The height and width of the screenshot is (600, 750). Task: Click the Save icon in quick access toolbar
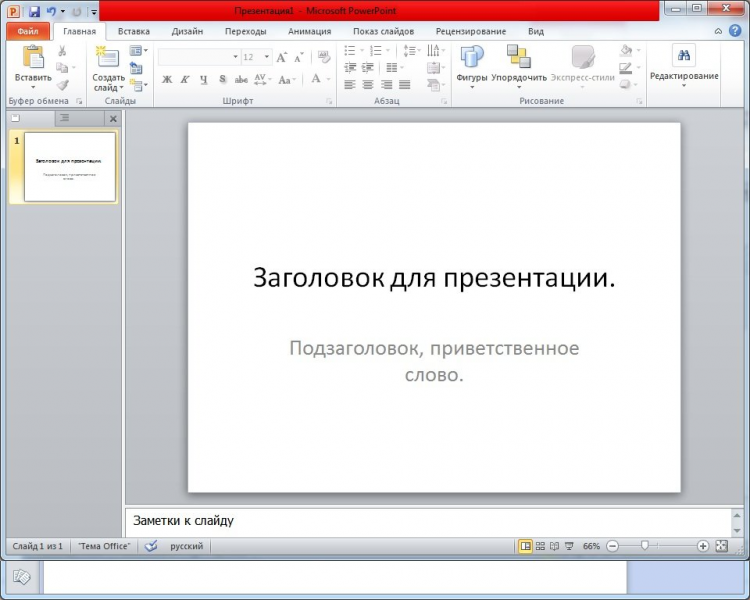[34, 11]
